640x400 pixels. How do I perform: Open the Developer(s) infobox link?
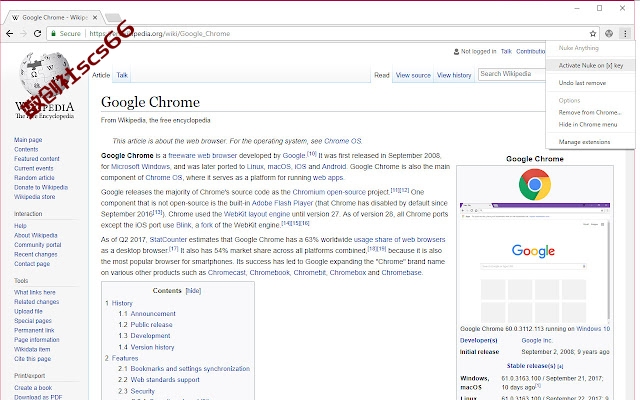[x=478, y=340]
